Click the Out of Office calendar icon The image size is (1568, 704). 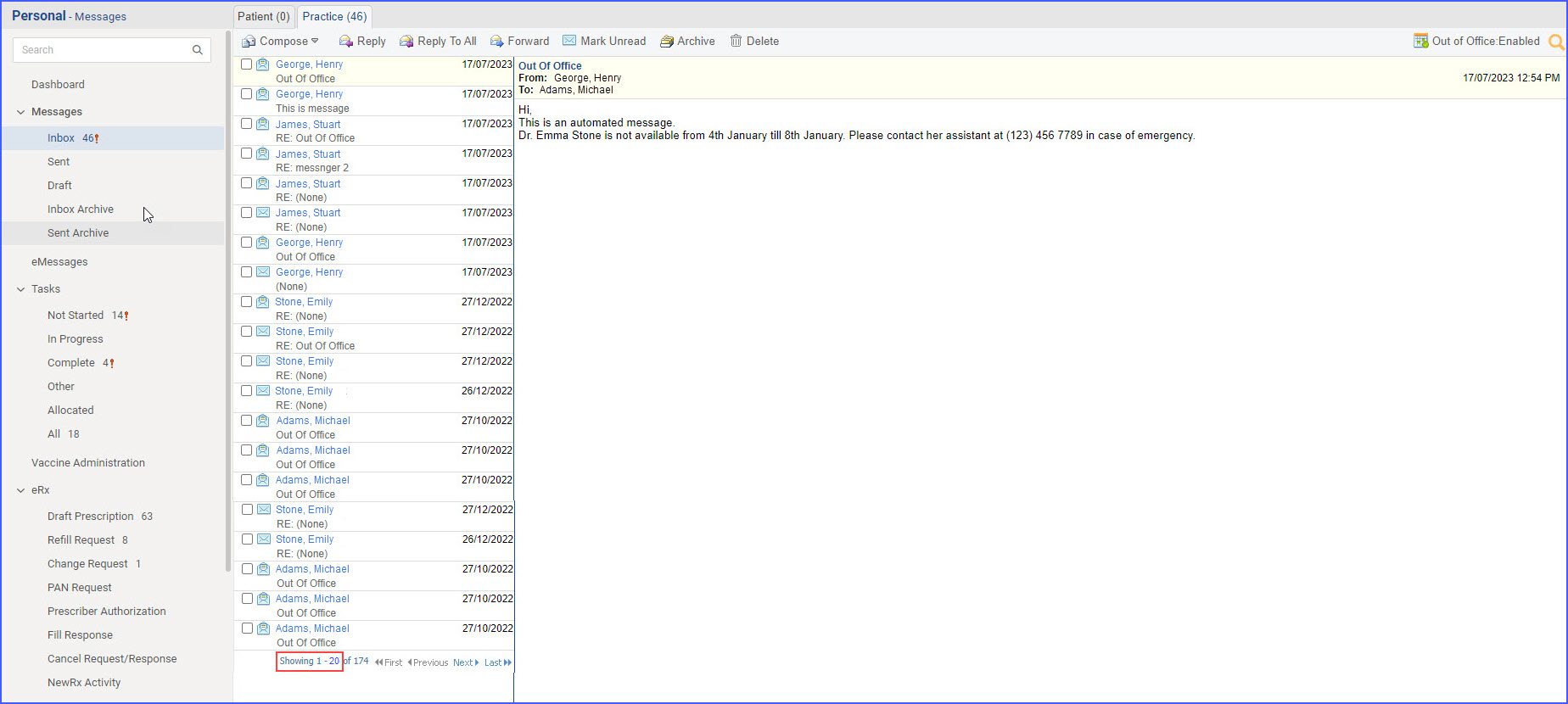(x=1420, y=41)
